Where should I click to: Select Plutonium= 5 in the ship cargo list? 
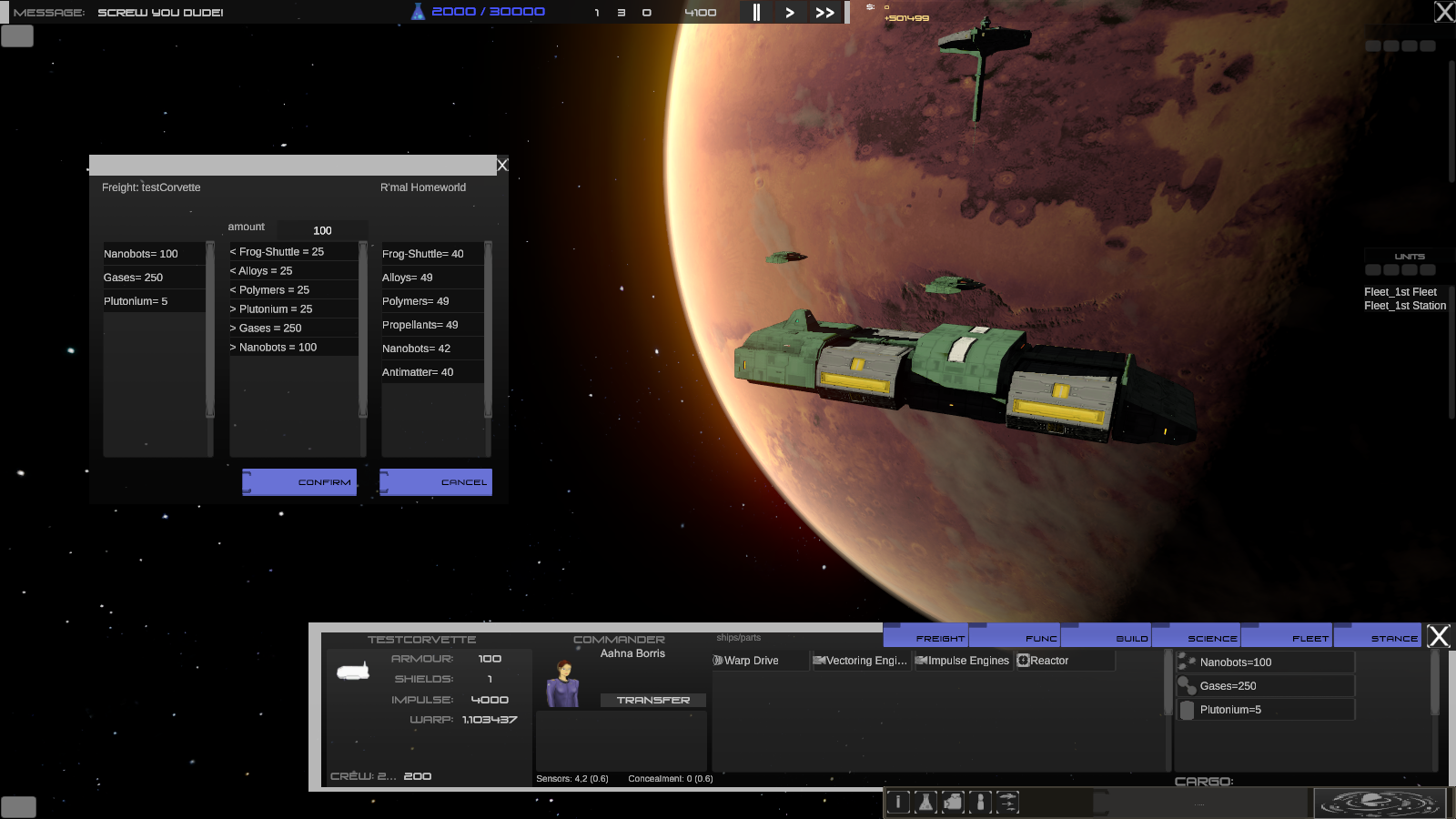[154, 301]
